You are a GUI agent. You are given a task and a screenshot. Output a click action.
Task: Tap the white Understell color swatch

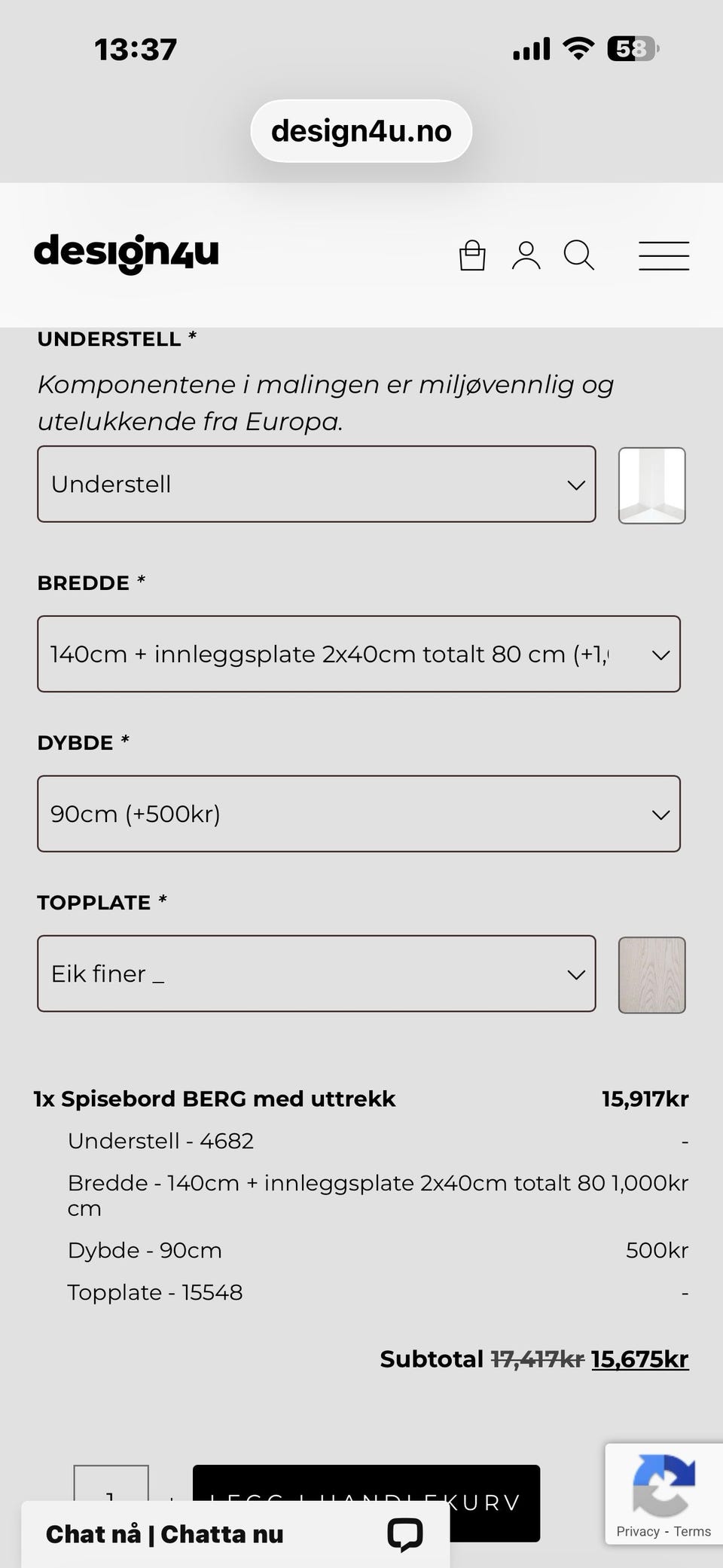[x=652, y=485]
